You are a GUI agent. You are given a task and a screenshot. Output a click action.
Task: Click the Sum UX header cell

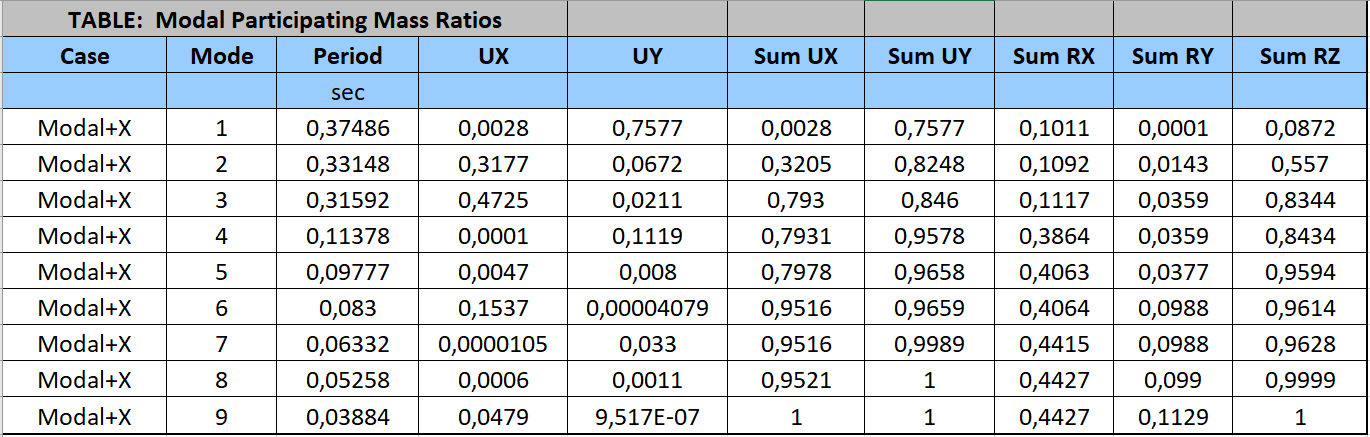(796, 56)
